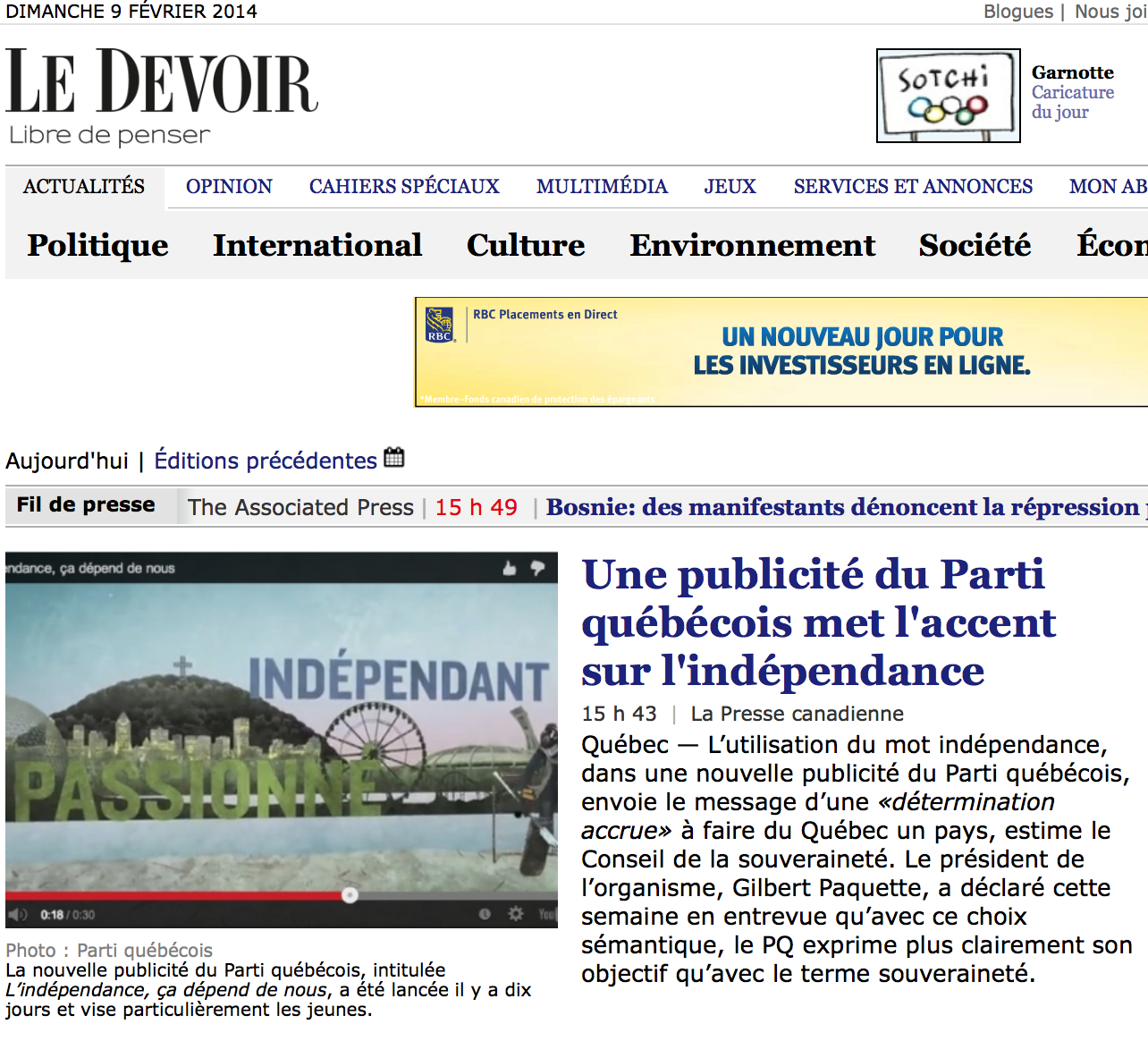Select the Actualités tab

84,187
